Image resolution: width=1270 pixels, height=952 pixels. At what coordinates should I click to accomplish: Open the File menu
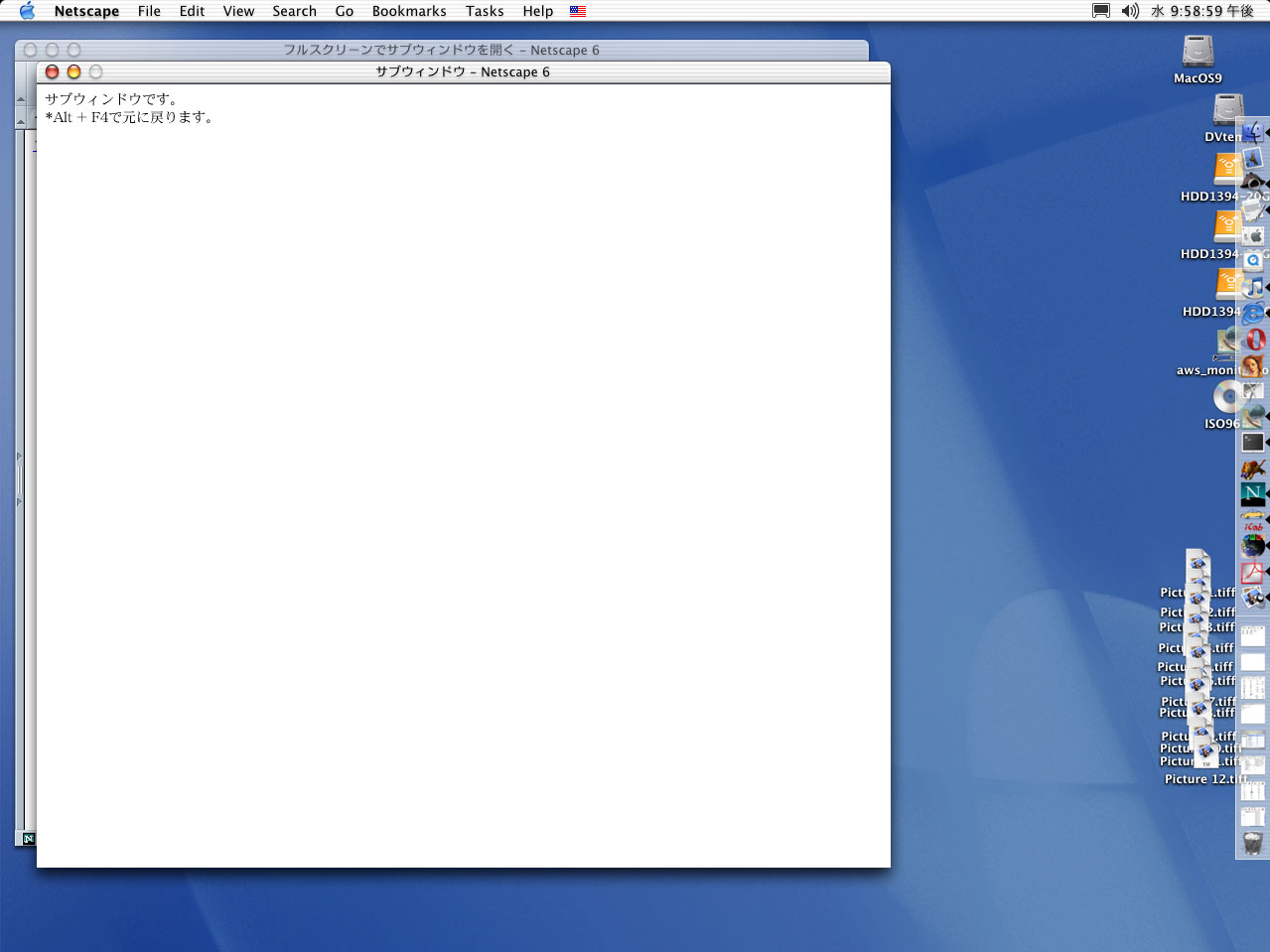[x=149, y=11]
